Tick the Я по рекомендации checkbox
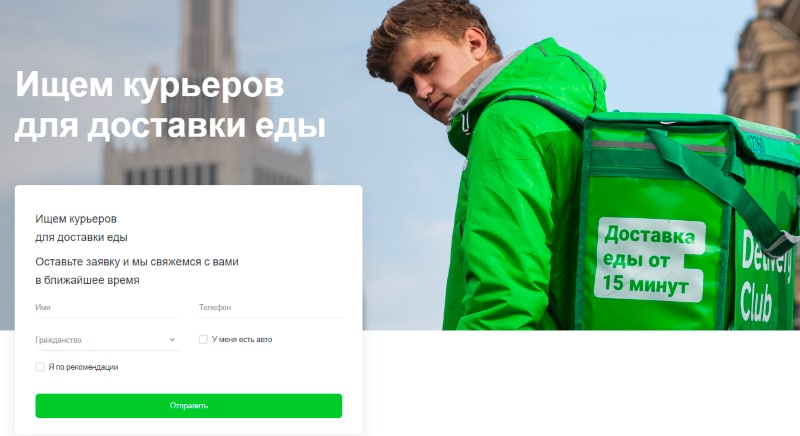 [x=40, y=367]
